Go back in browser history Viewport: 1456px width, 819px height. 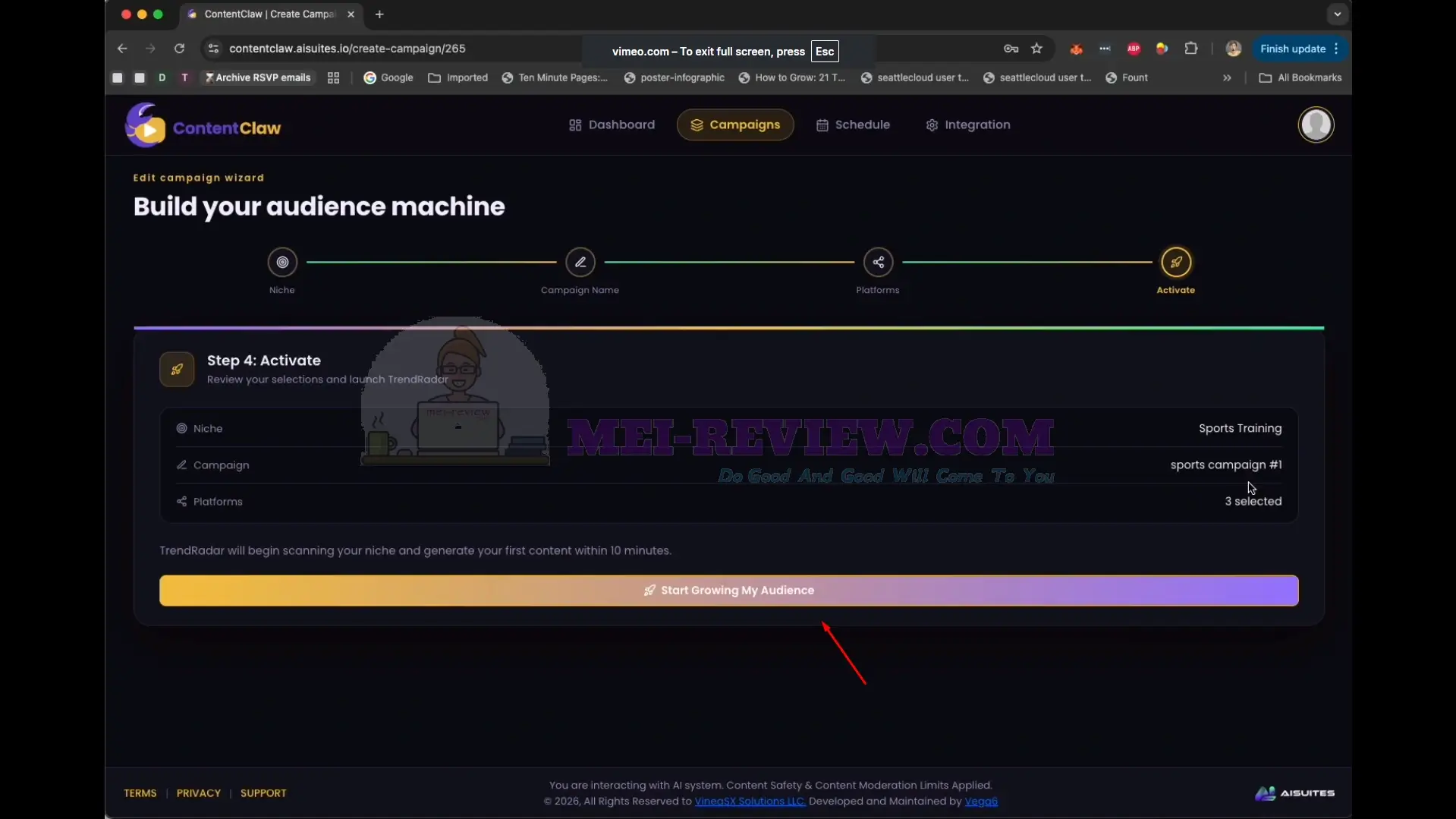(122, 49)
